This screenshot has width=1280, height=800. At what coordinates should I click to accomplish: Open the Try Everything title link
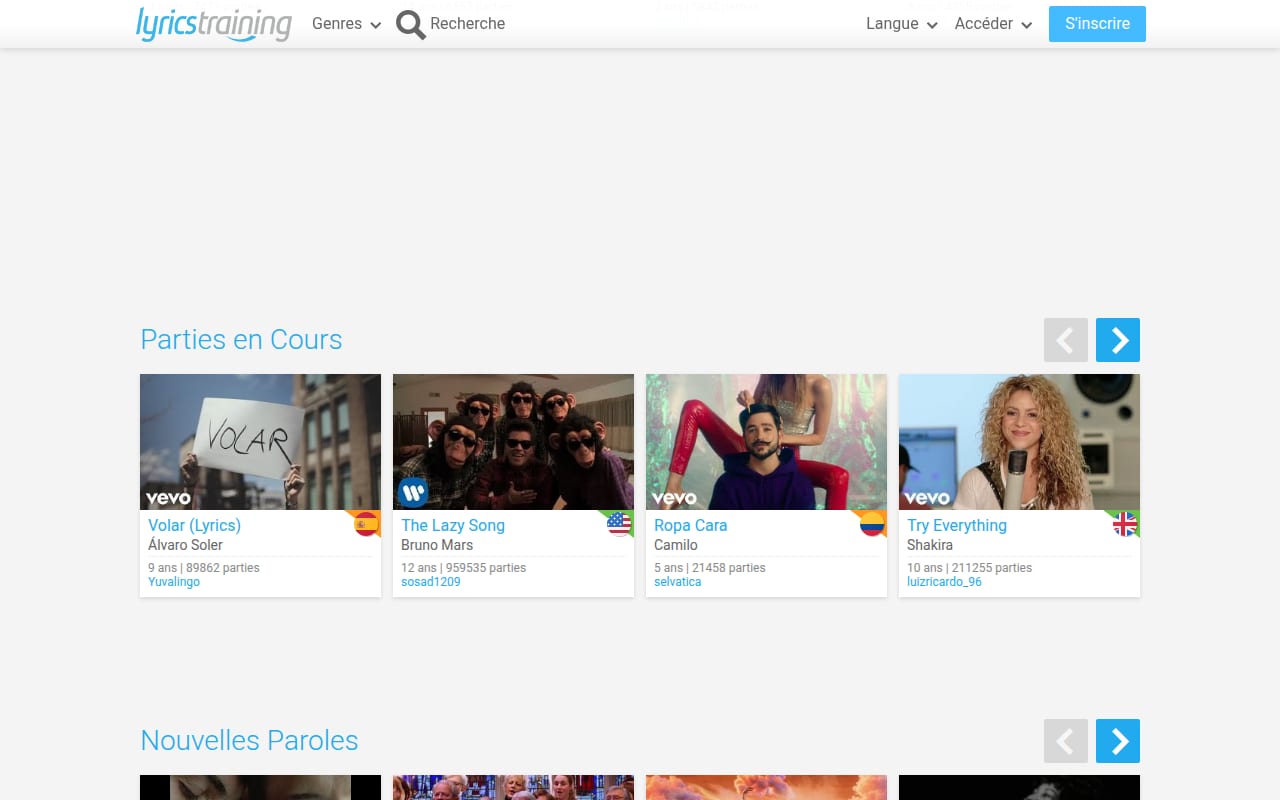point(957,525)
